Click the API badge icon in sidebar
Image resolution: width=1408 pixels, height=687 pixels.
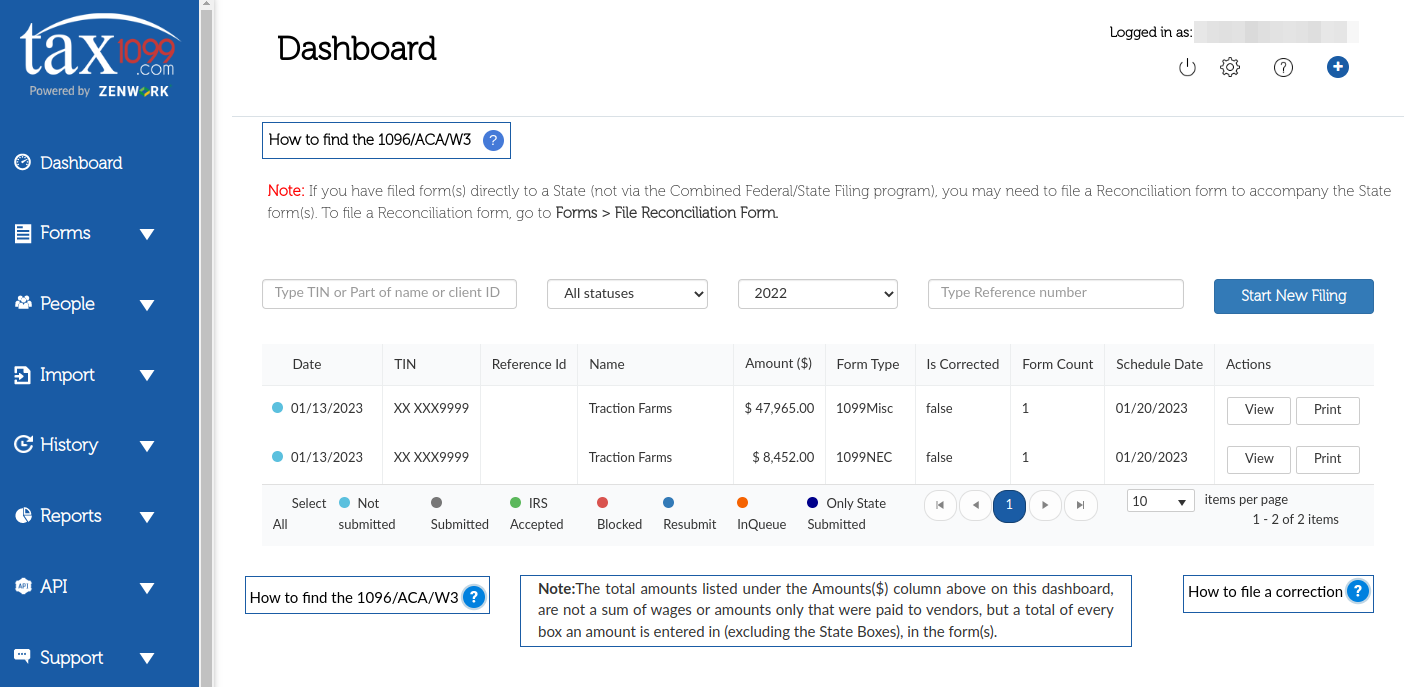(x=23, y=586)
